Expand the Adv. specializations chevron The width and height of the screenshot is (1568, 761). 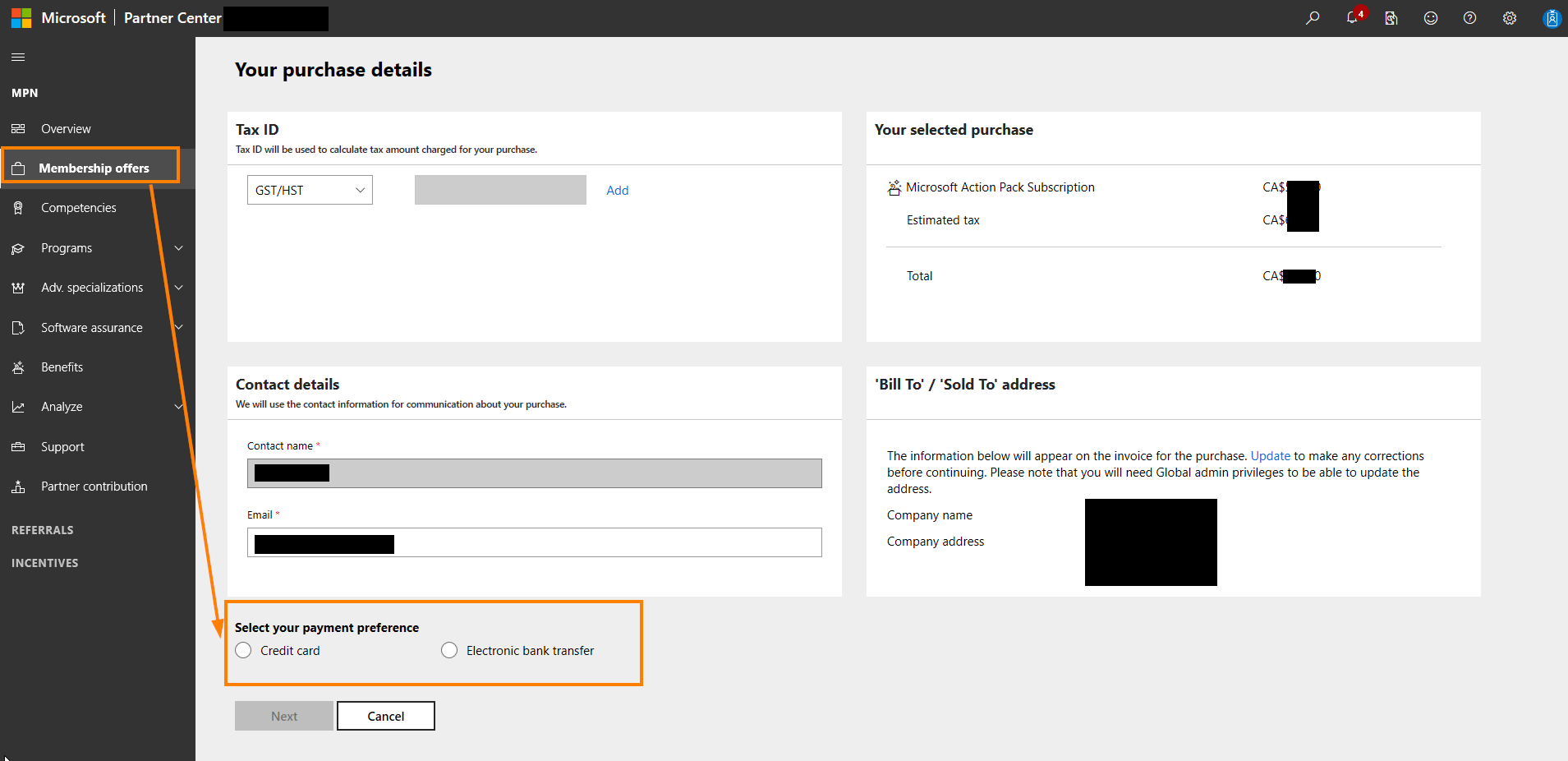tap(178, 288)
